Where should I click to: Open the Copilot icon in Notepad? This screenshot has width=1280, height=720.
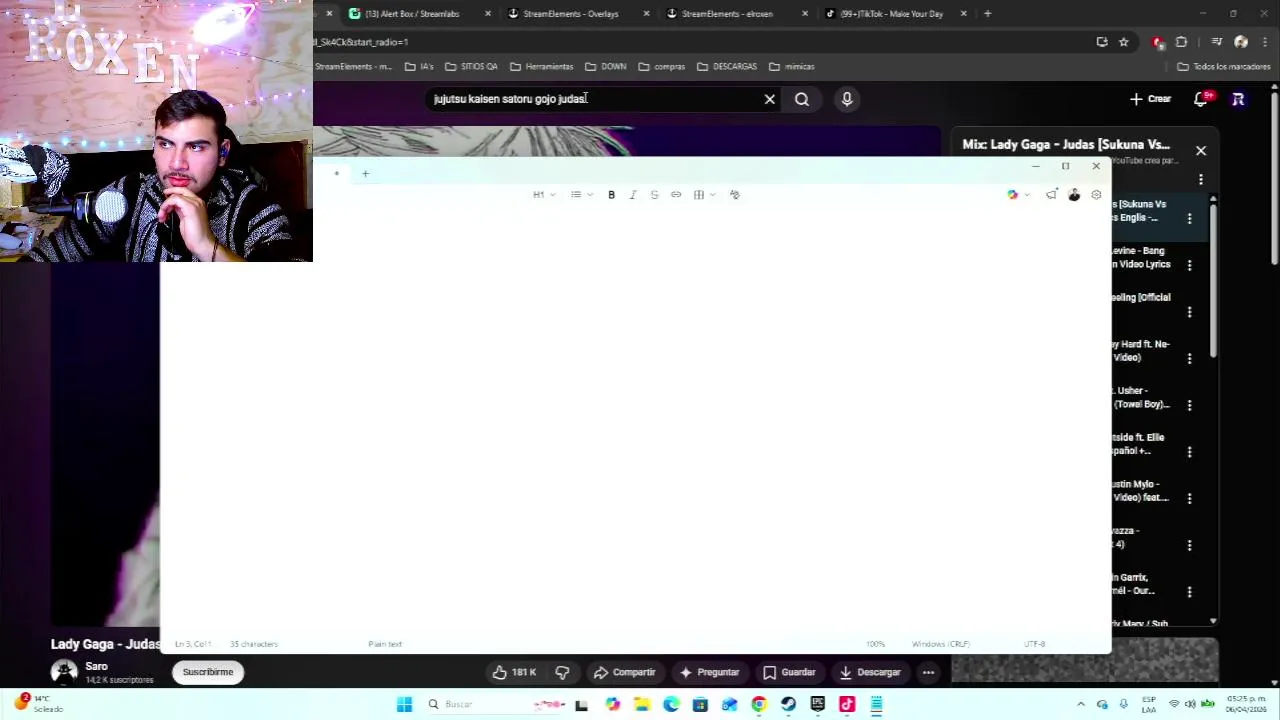coord(1012,195)
